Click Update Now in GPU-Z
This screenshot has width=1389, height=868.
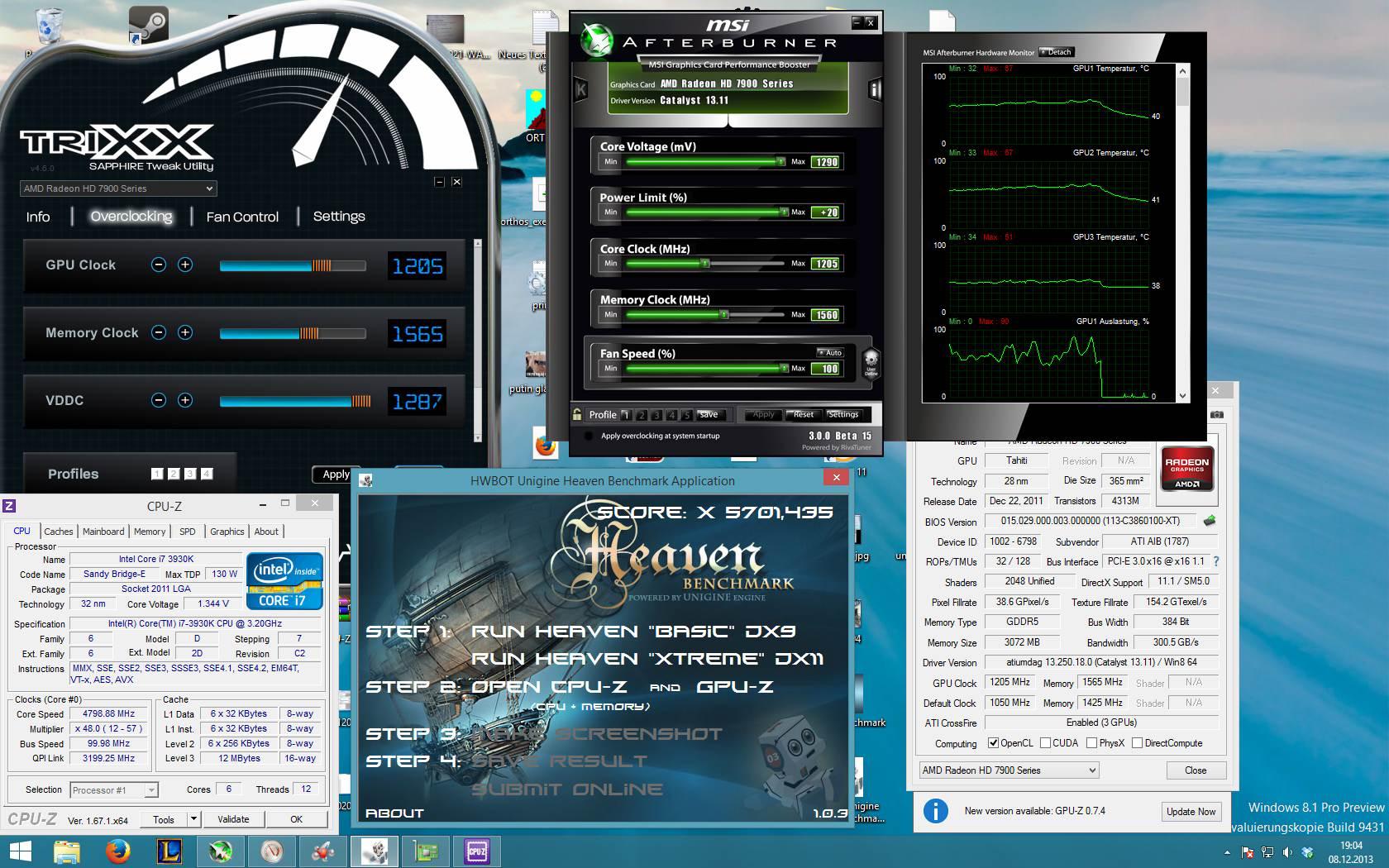click(x=1191, y=812)
